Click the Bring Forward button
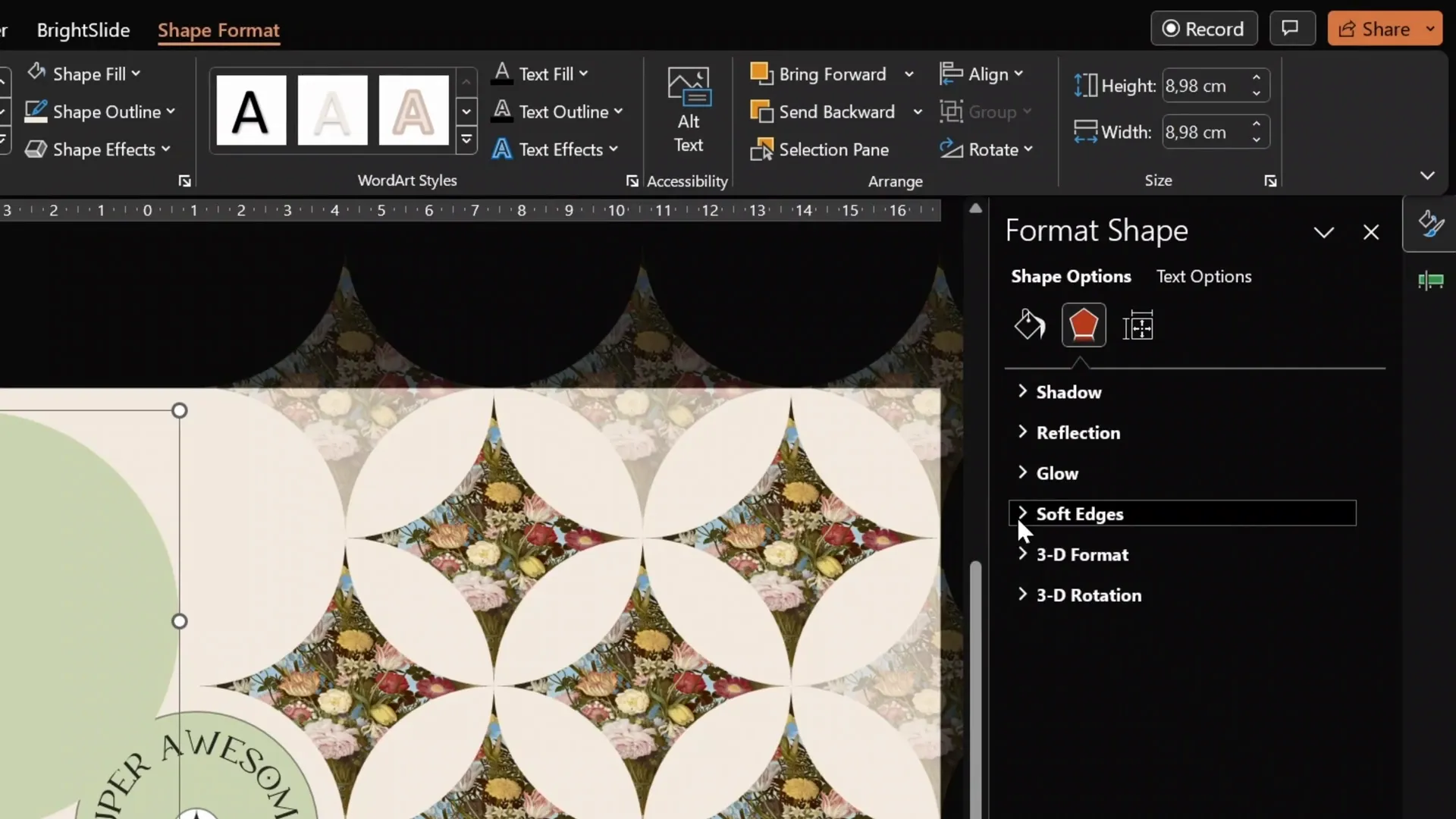1456x819 pixels. pos(818,74)
